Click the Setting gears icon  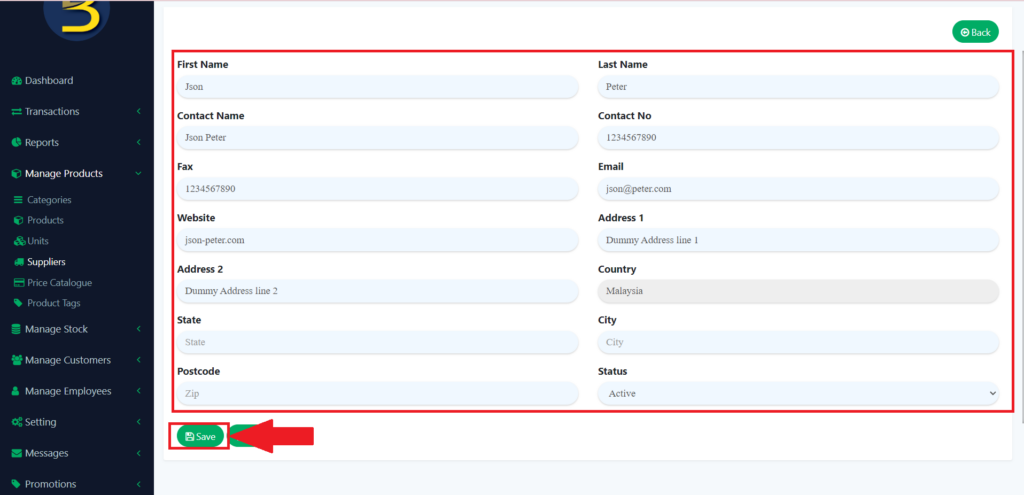16,422
